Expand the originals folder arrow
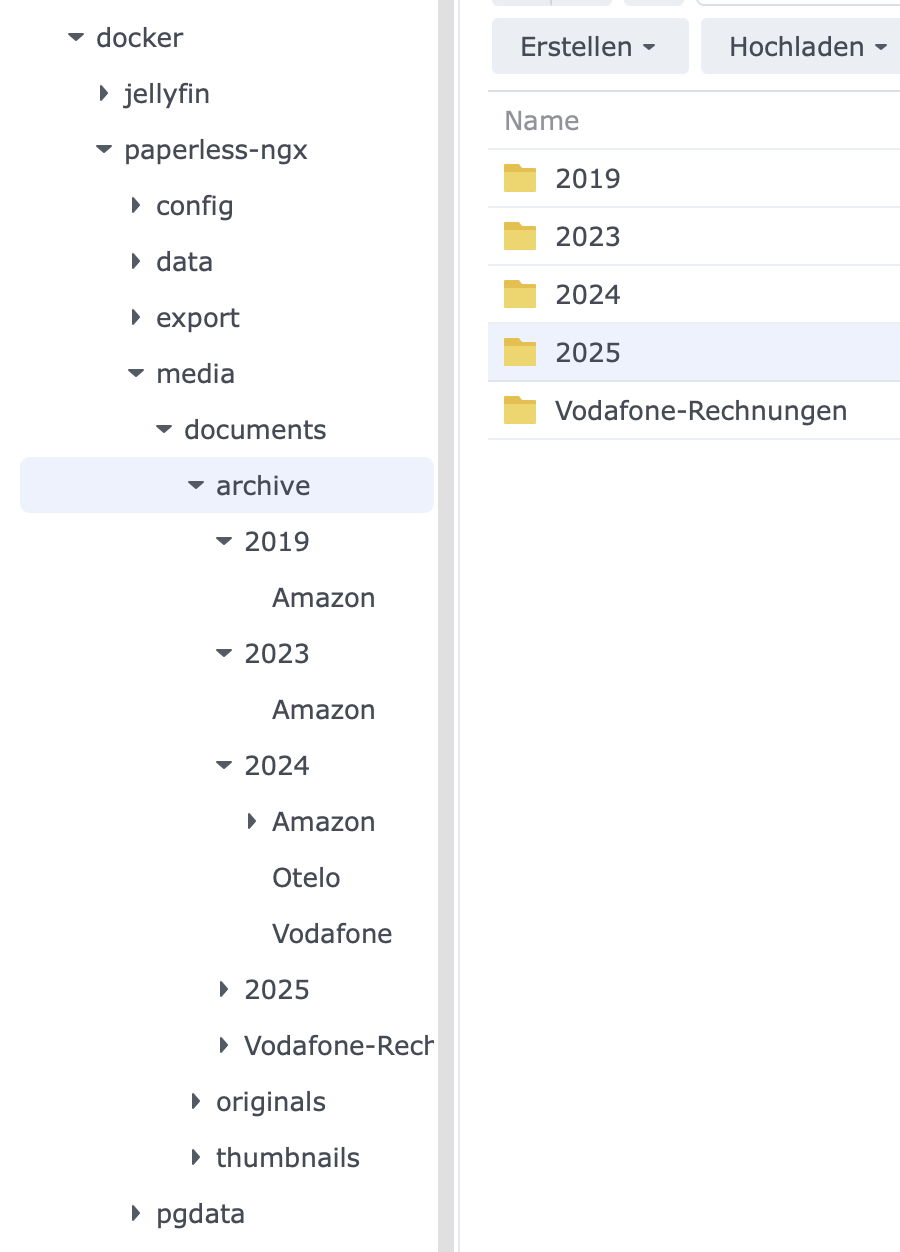Image resolution: width=900 pixels, height=1252 pixels. tap(196, 1102)
